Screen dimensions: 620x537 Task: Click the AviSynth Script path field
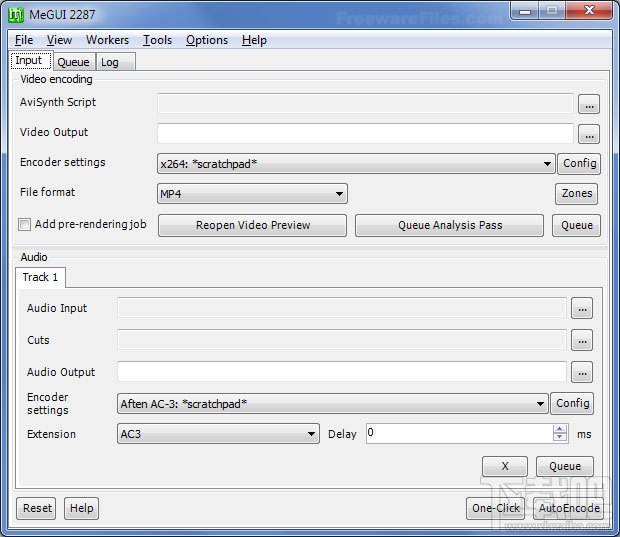(x=365, y=104)
